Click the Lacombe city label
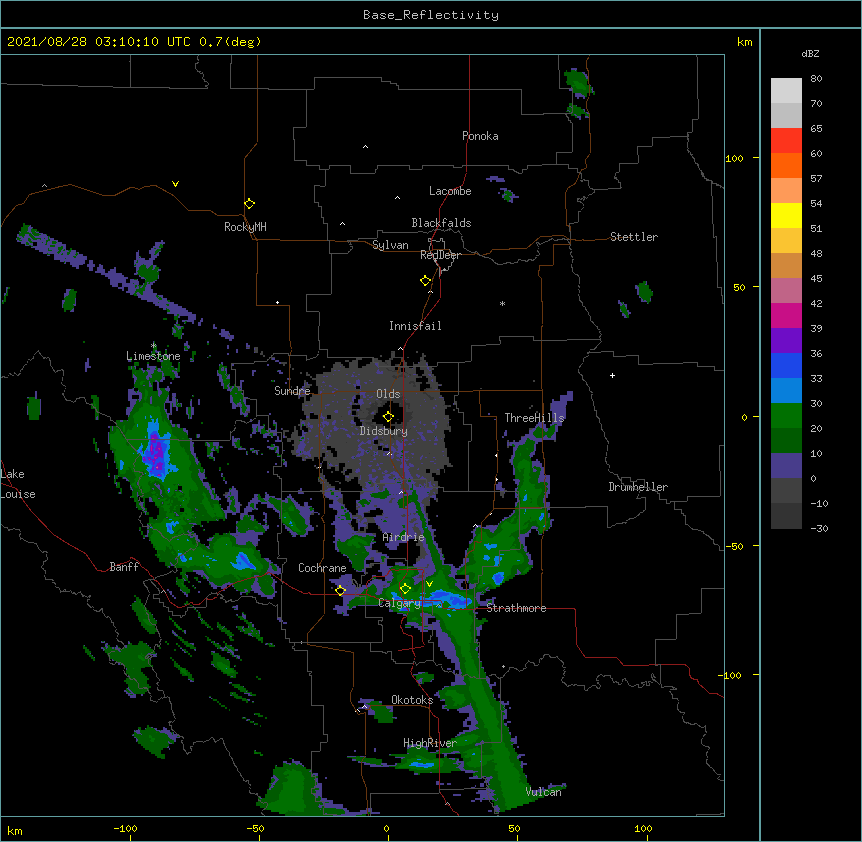The image size is (862, 842). pyautogui.click(x=450, y=191)
